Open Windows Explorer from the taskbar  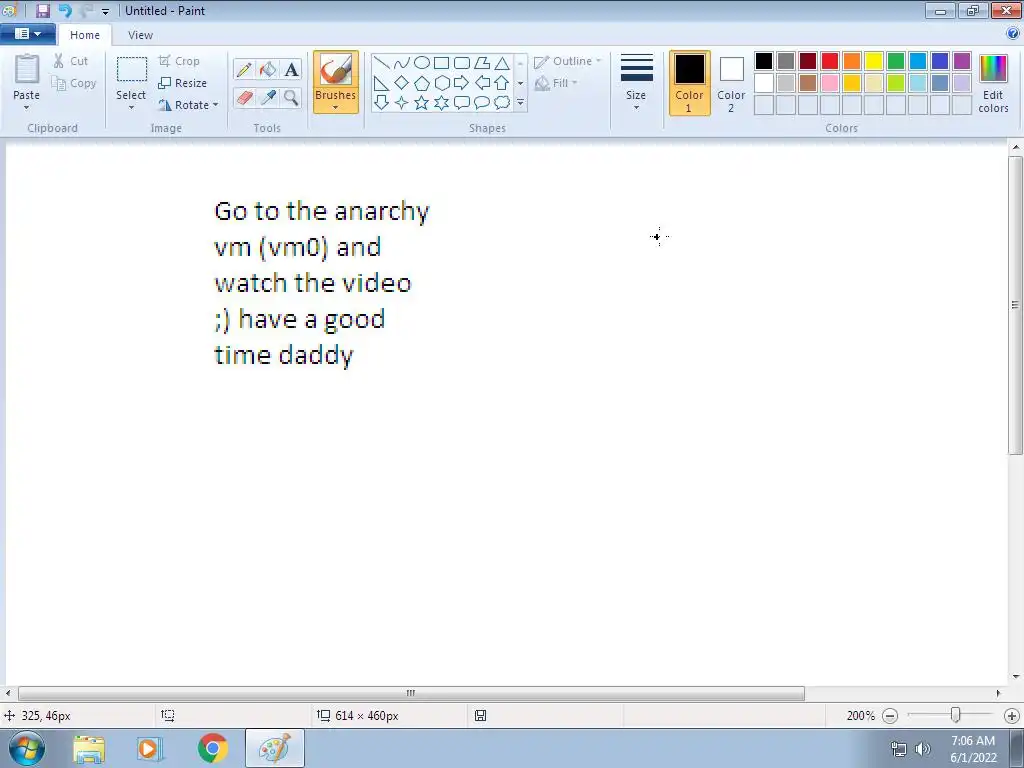pos(89,748)
